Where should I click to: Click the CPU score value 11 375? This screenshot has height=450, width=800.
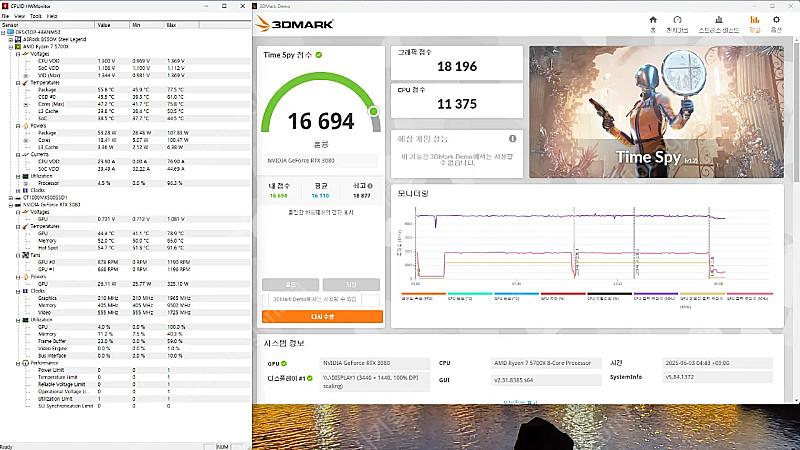pyautogui.click(x=457, y=104)
